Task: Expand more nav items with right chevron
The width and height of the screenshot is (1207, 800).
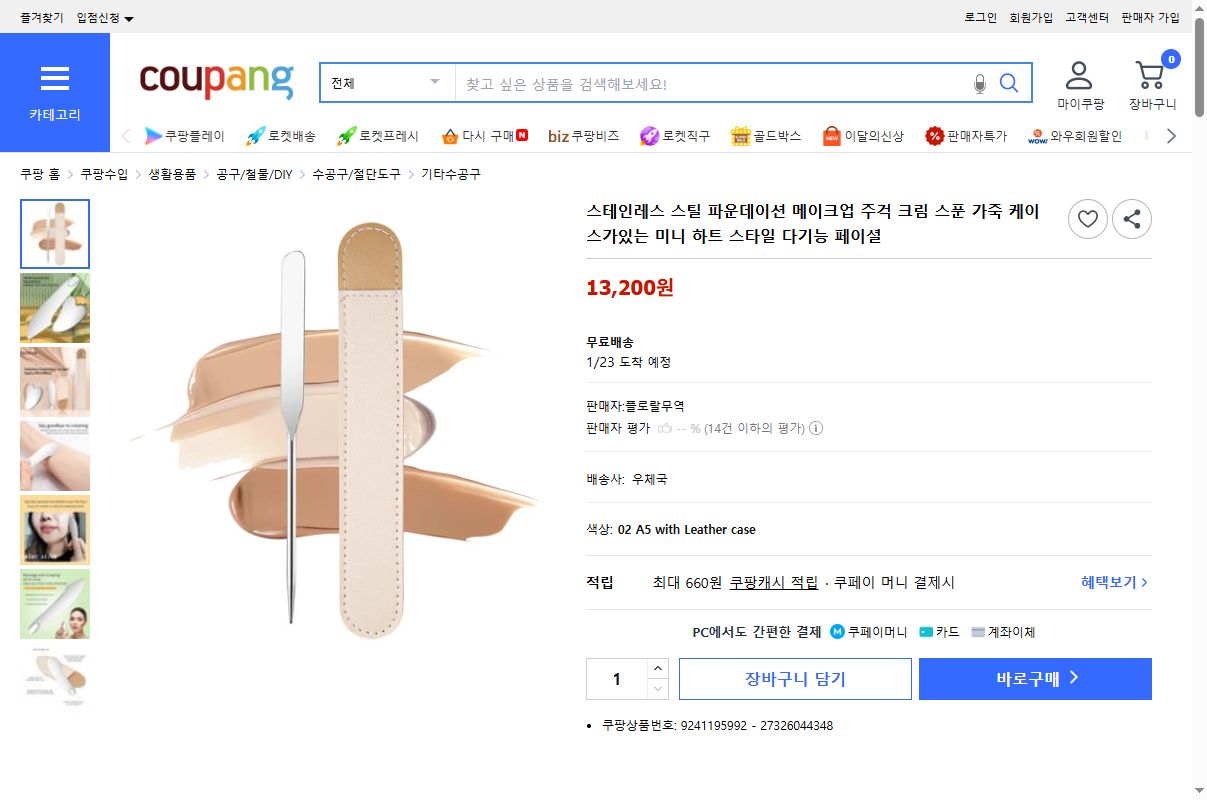Action: (x=1172, y=135)
